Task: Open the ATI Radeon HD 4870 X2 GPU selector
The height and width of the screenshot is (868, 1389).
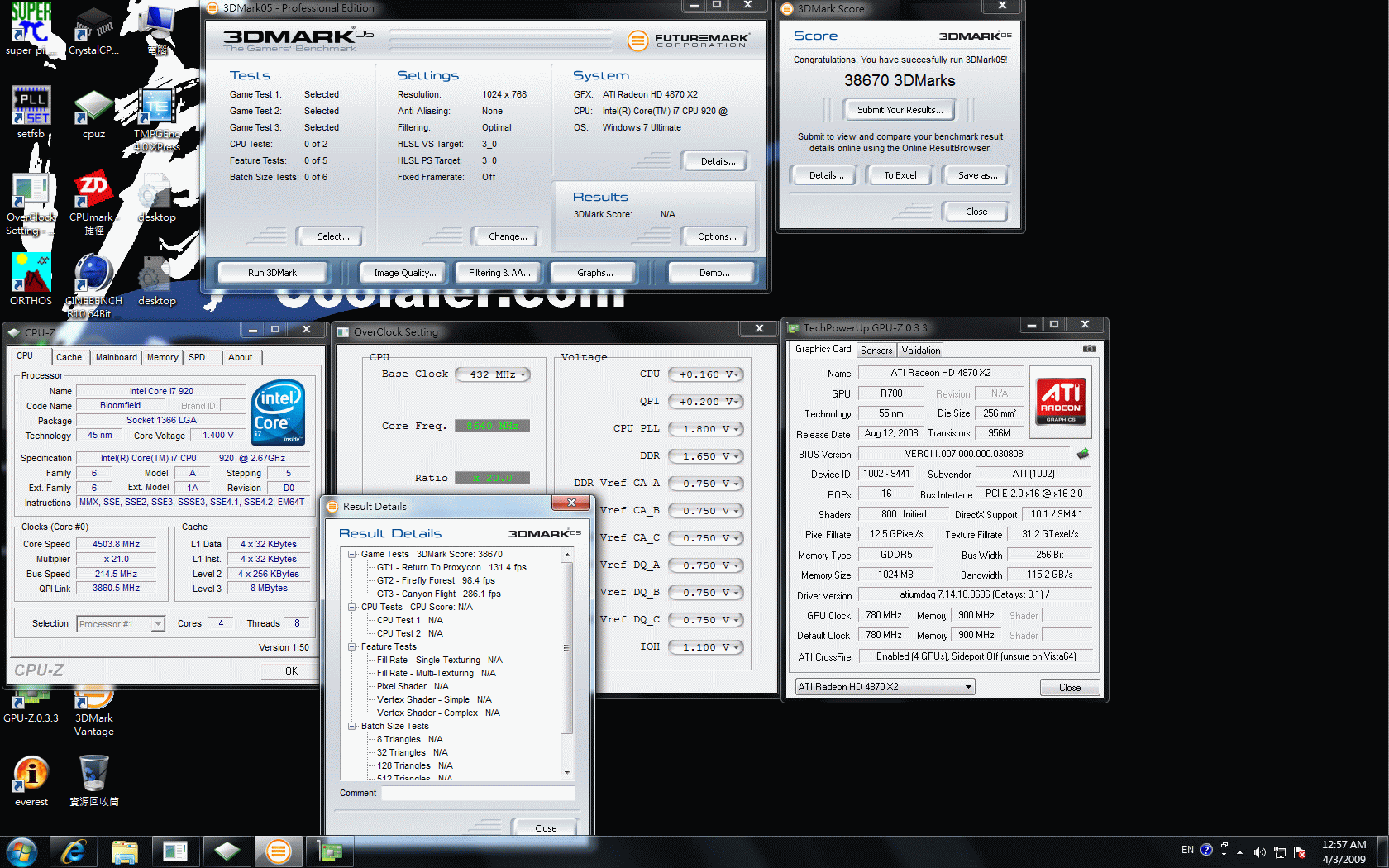Action: pyautogui.click(x=885, y=687)
